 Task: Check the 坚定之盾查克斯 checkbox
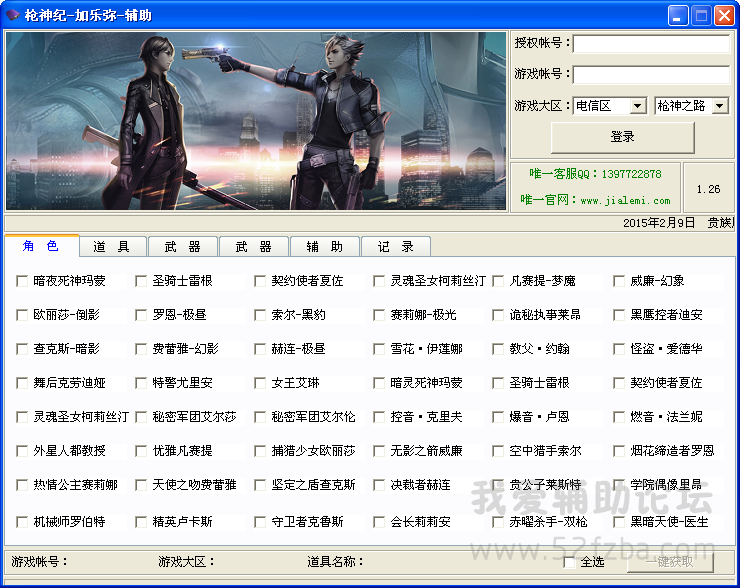[x=260, y=485]
